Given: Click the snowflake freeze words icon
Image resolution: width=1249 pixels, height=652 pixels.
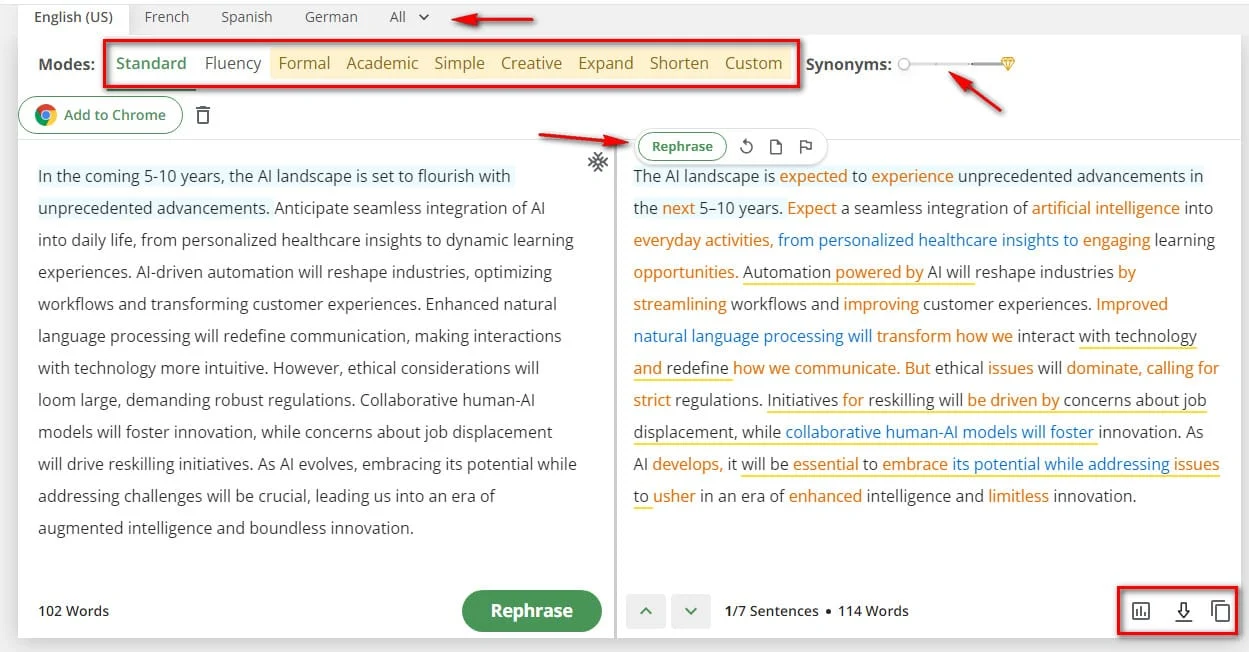Looking at the screenshot, I should tap(597, 162).
